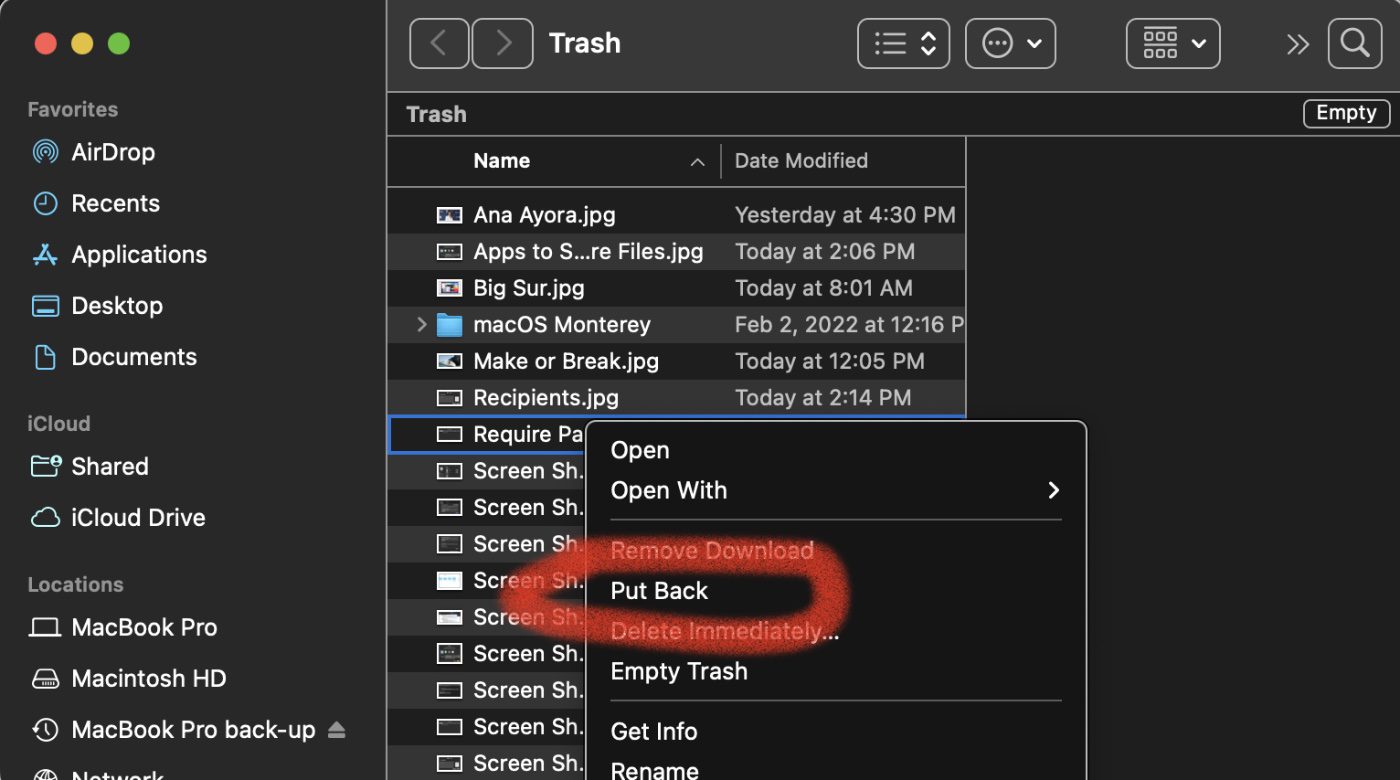This screenshot has width=1400, height=780.
Task: Expand the macOS Monterey folder
Action: [x=421, y=324]
